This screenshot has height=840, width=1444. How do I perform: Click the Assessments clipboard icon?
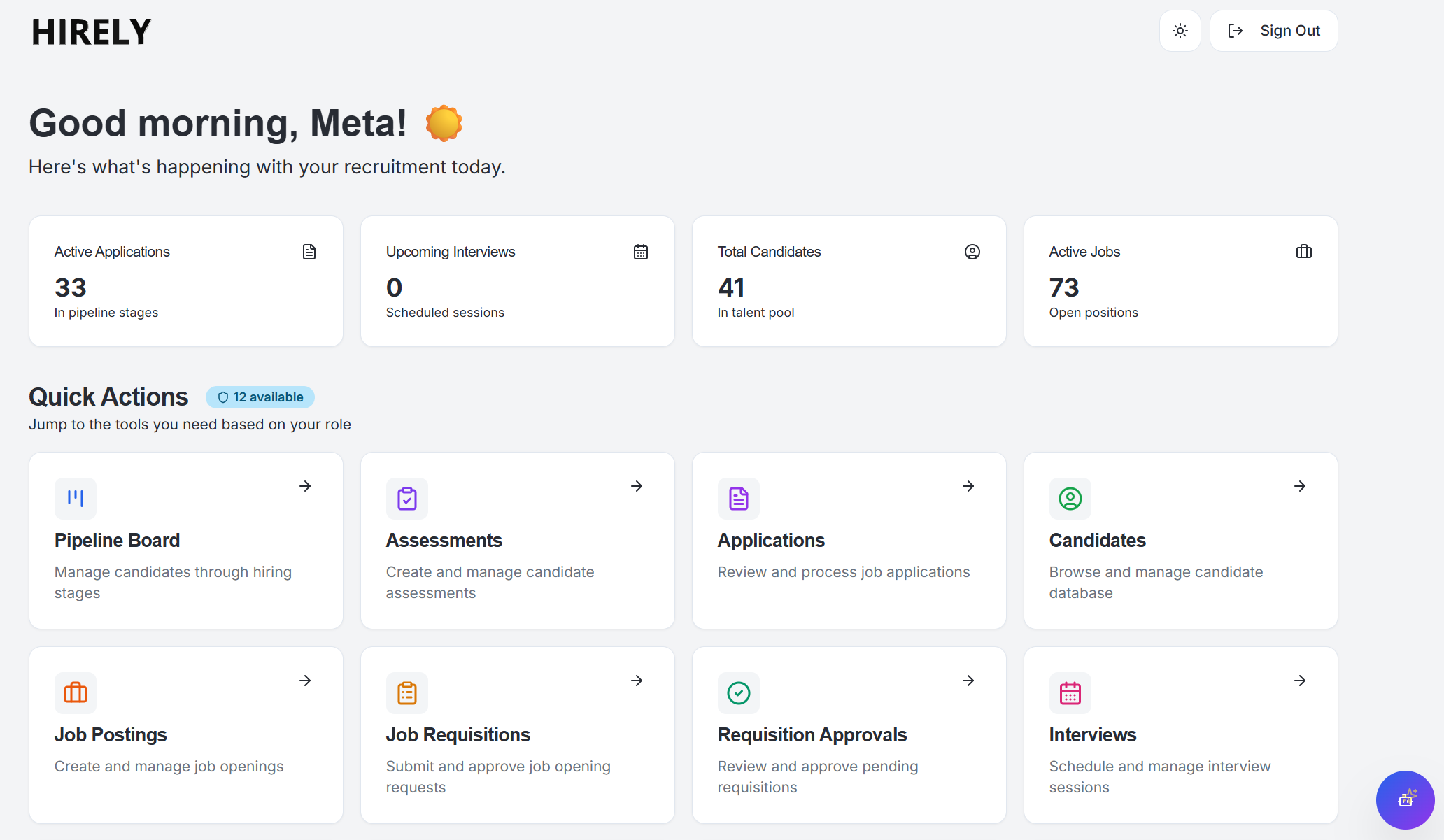point(406,499)
